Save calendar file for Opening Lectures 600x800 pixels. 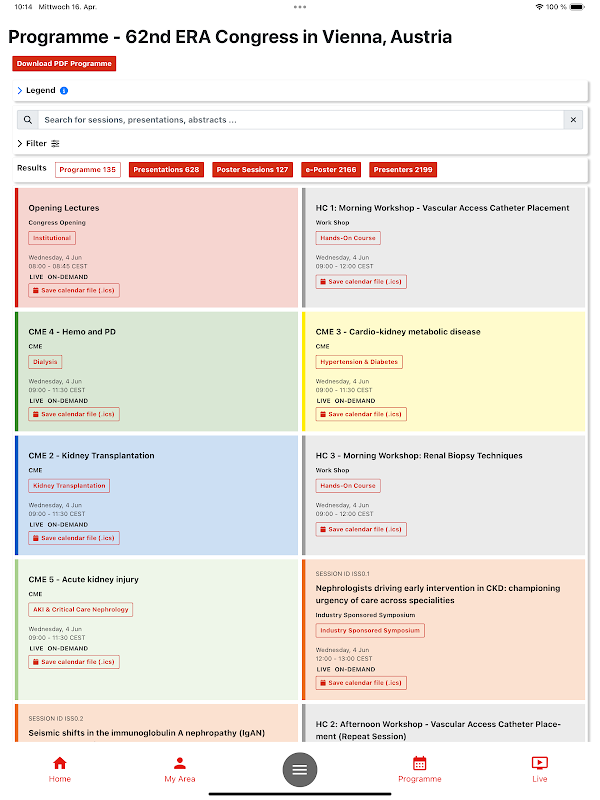(x=74, y=290)
